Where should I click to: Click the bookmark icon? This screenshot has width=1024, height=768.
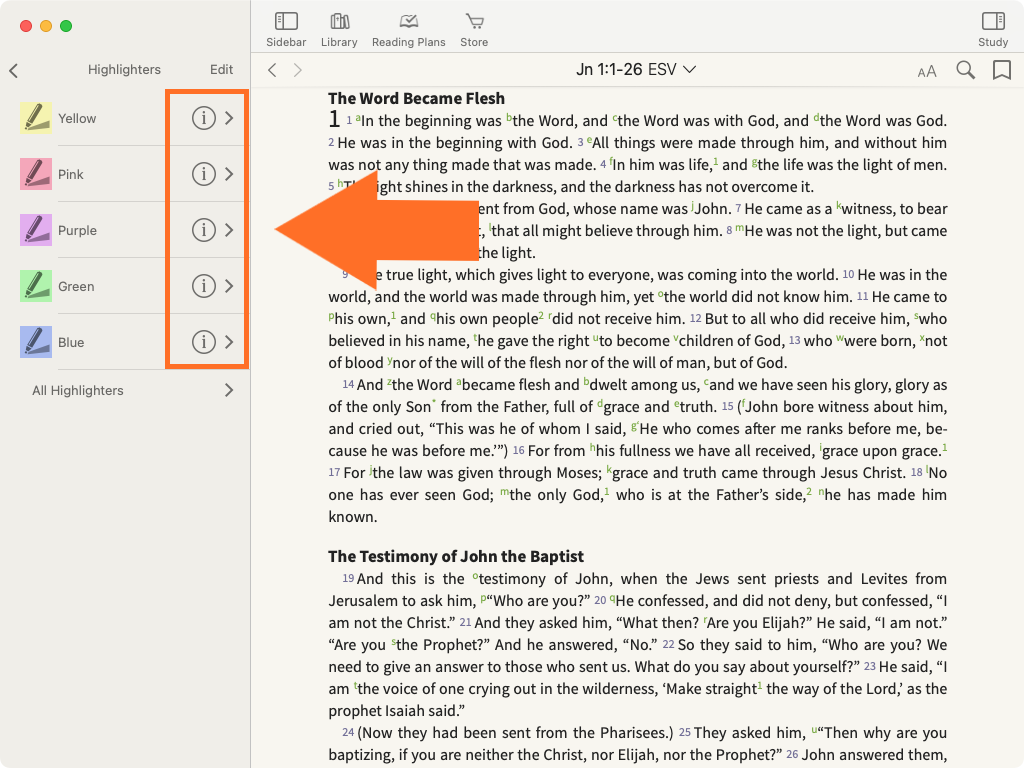tap(1001, 70)
